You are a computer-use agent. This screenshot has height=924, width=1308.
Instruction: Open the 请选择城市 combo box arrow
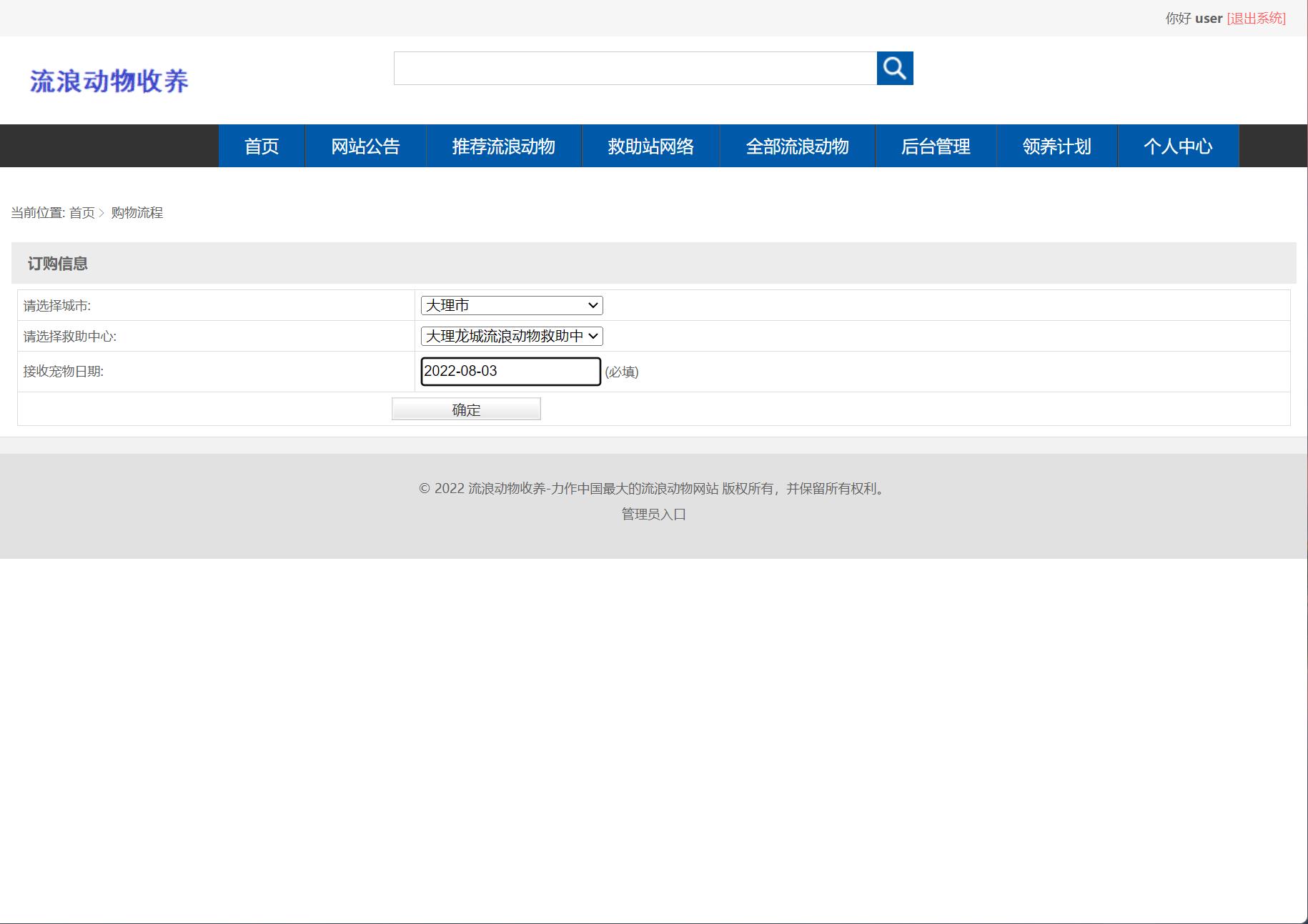point(590,305)
